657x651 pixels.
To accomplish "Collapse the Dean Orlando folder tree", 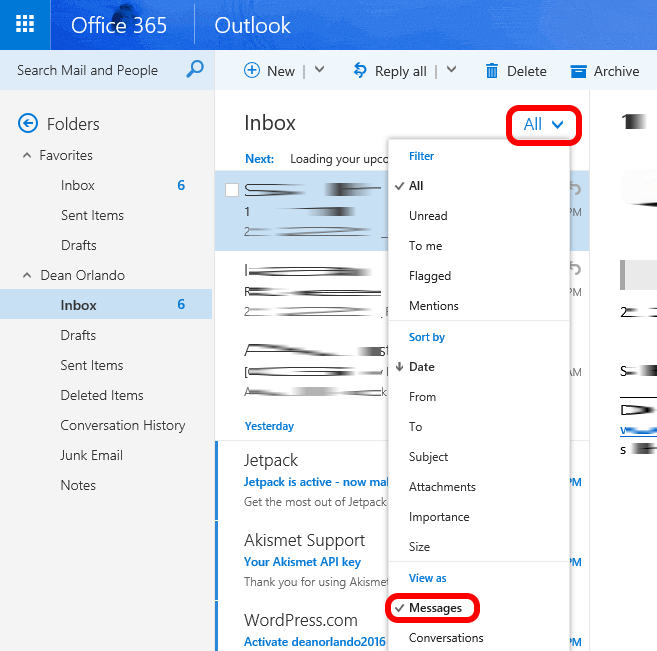I will [x=27, y=276].
